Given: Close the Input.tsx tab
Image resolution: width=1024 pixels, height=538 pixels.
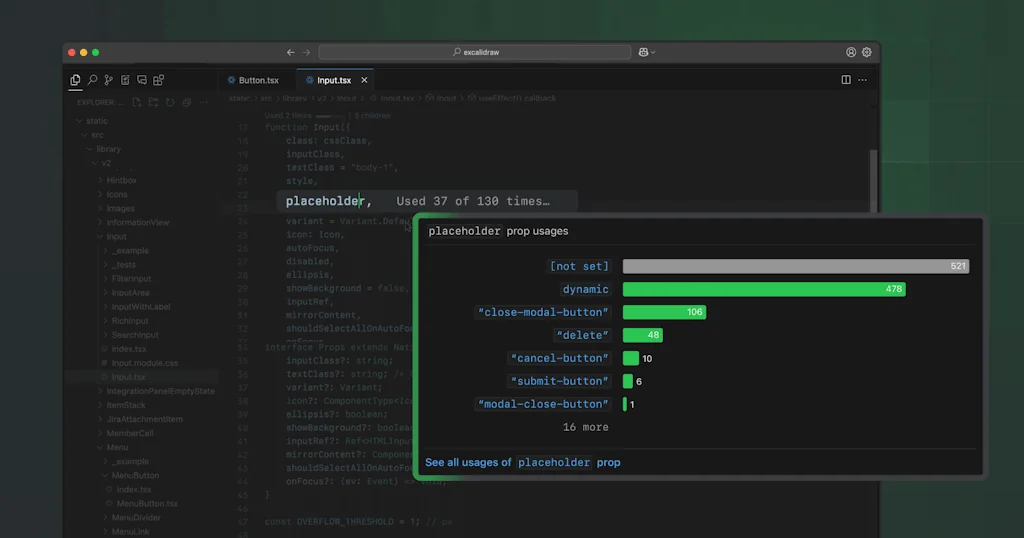Looking at the screenshot, I should tap(364, 80).
